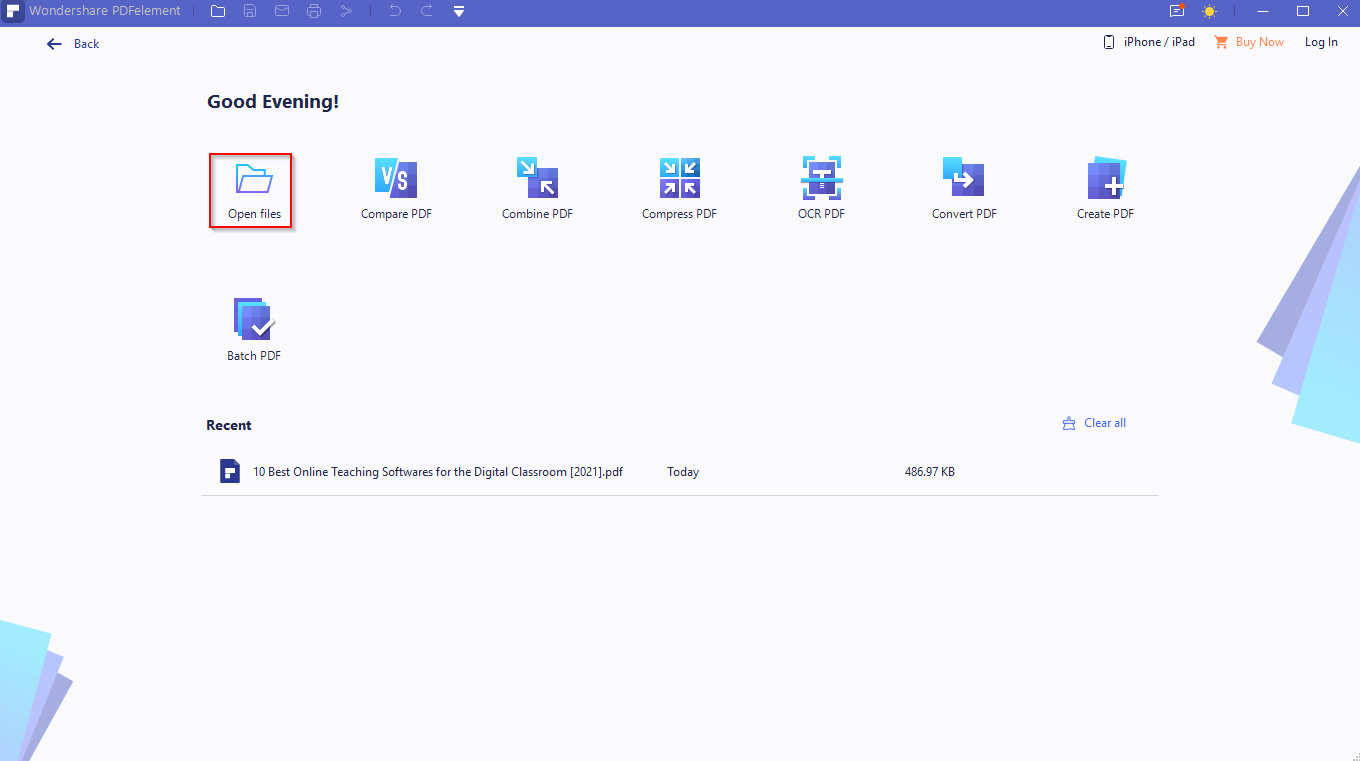Start the Combine PDF tool
Viewport: 1360px width, 761px height.
click(537, 190)
